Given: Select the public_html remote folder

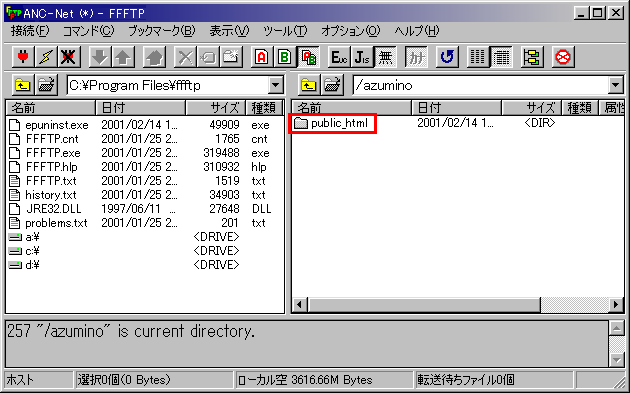Looking at the screenshot, I should [x=332, y=123].
